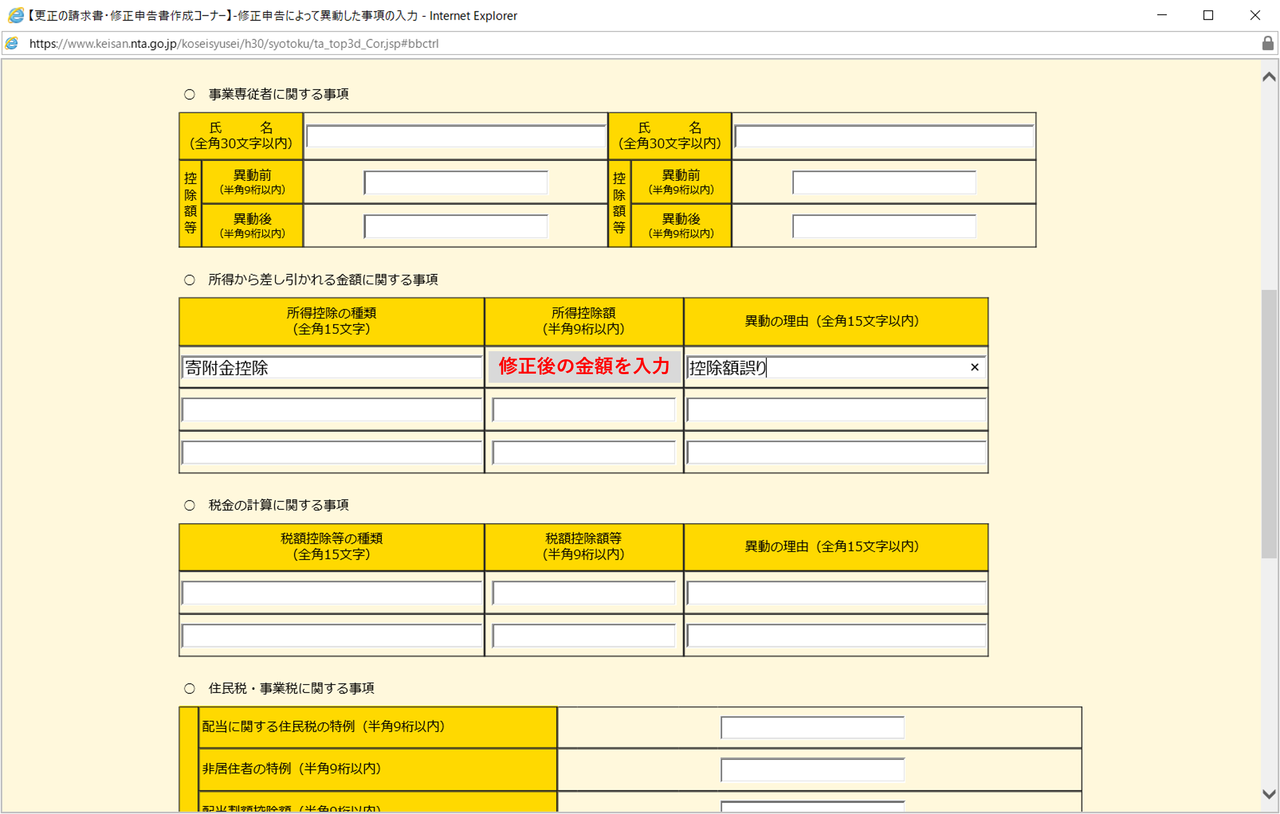Click the scroll down arrow of the page
This screenshot has height=814, width=1280.
(1269, 796)
